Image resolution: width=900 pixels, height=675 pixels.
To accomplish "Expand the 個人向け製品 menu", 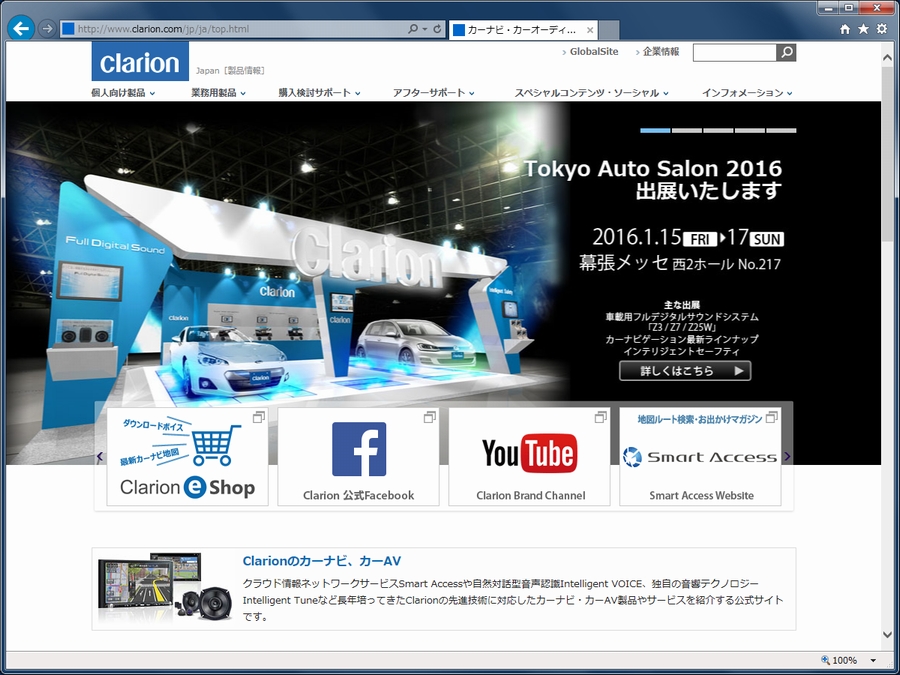I will pos(123,93).
